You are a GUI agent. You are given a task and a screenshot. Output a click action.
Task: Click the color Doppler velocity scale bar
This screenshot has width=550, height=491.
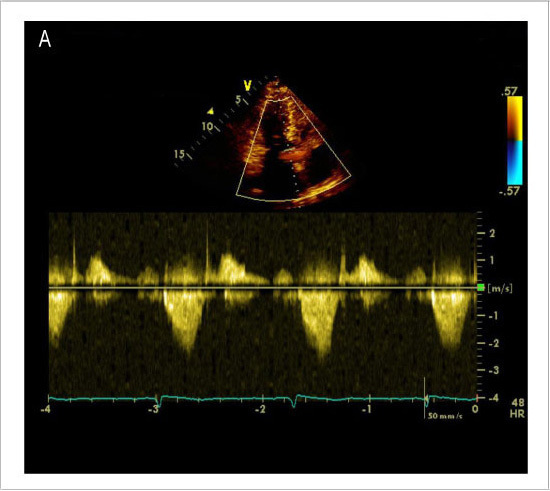515,140
